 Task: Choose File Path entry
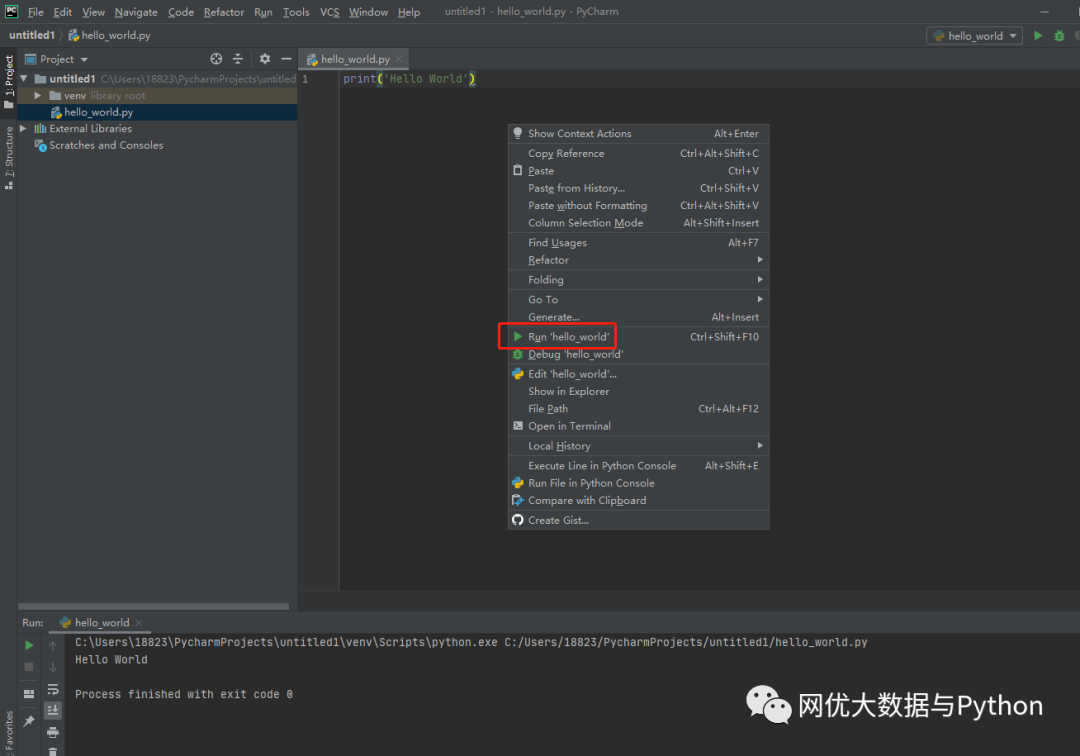(x=638, y=408)
